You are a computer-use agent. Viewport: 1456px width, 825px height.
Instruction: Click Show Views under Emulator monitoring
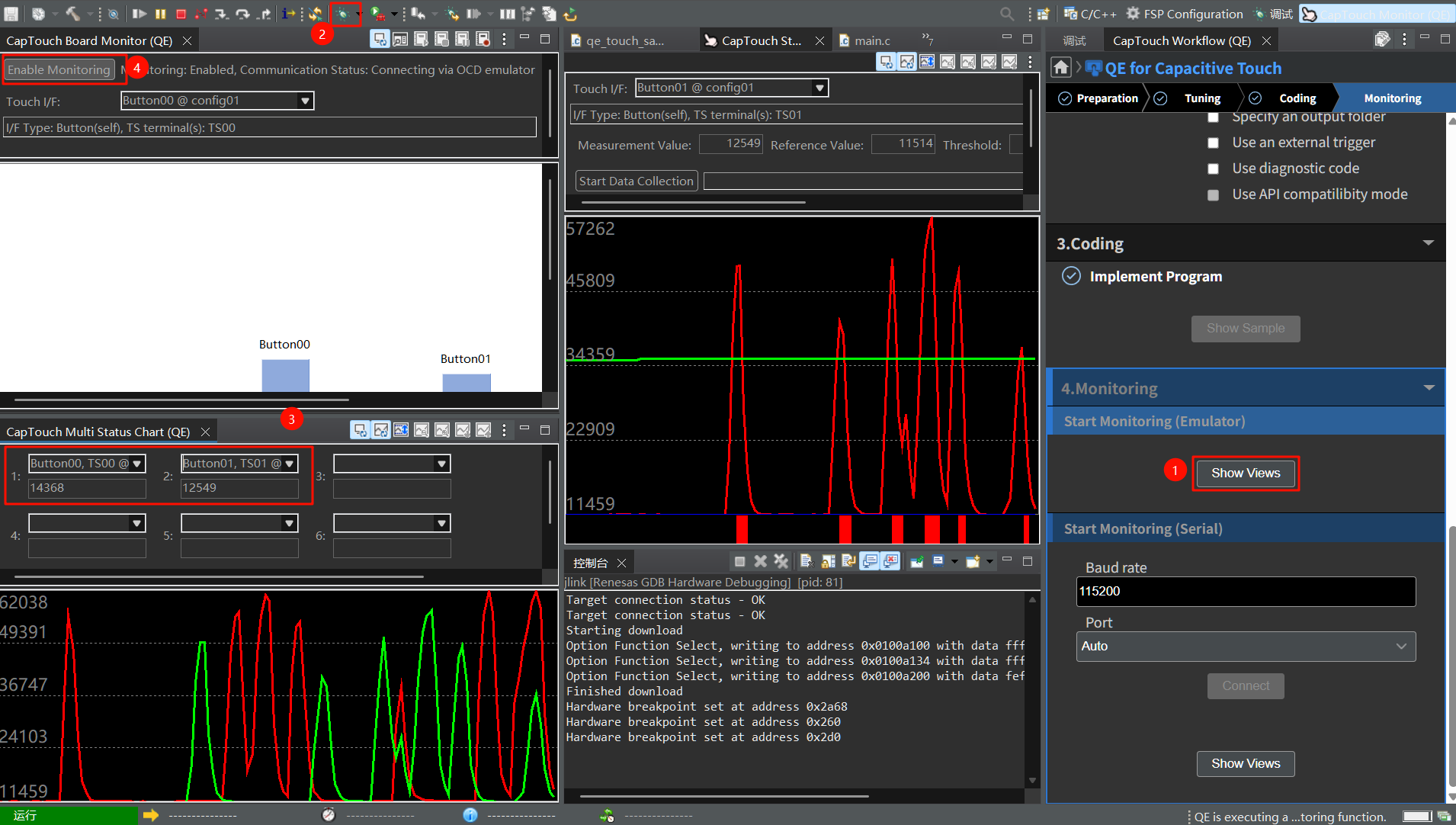1246,473
